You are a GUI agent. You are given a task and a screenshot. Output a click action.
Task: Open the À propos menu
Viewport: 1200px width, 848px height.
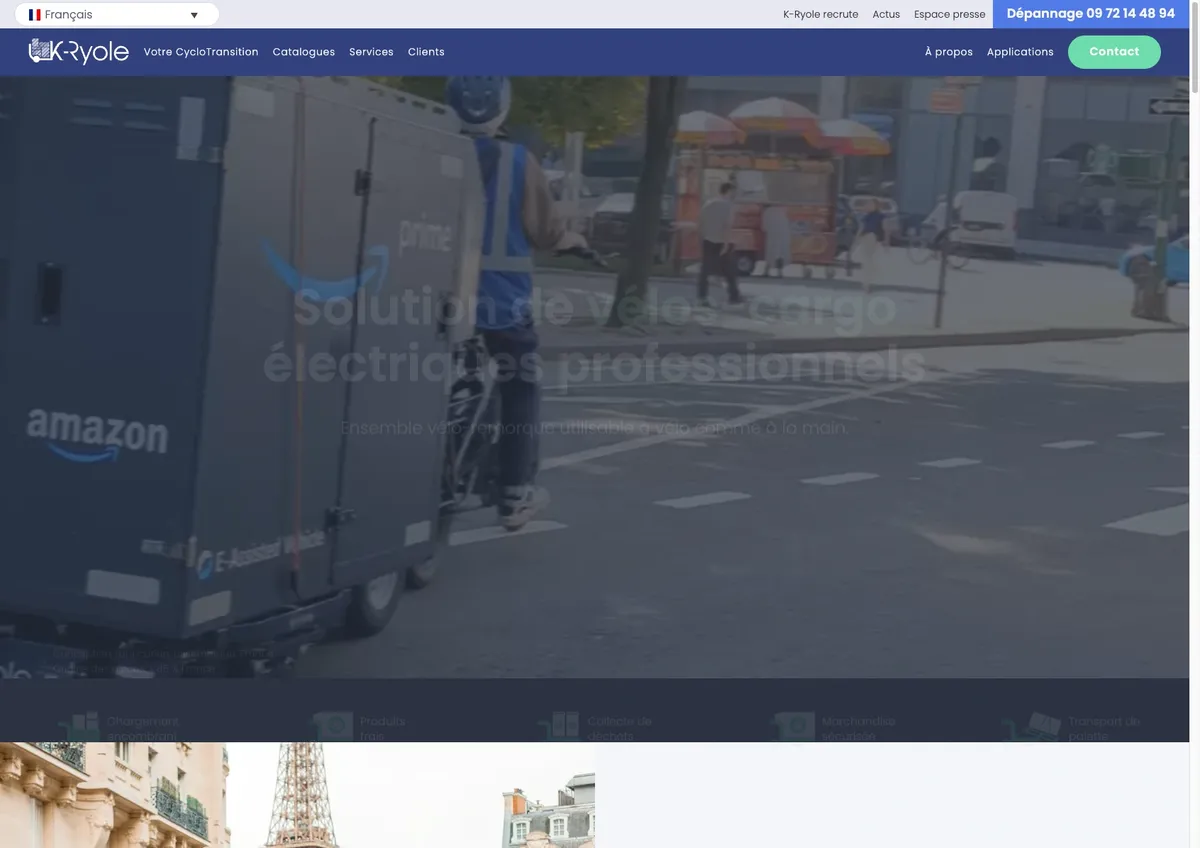pyautogui.click(x=949, y=52)
